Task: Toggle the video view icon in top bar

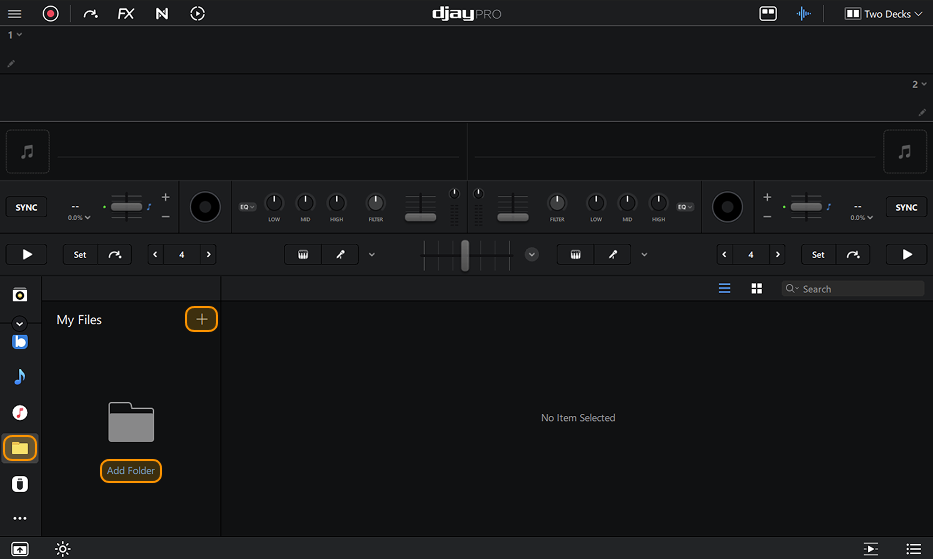Action: [x=768, y=13]
